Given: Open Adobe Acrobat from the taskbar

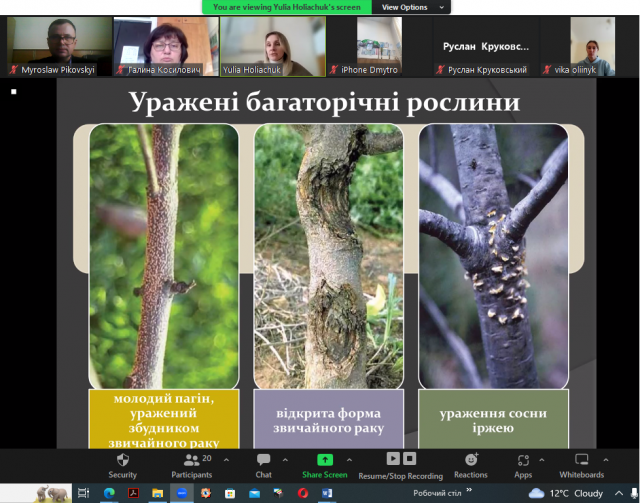Looking at the screenshot, I should point(133,493).
